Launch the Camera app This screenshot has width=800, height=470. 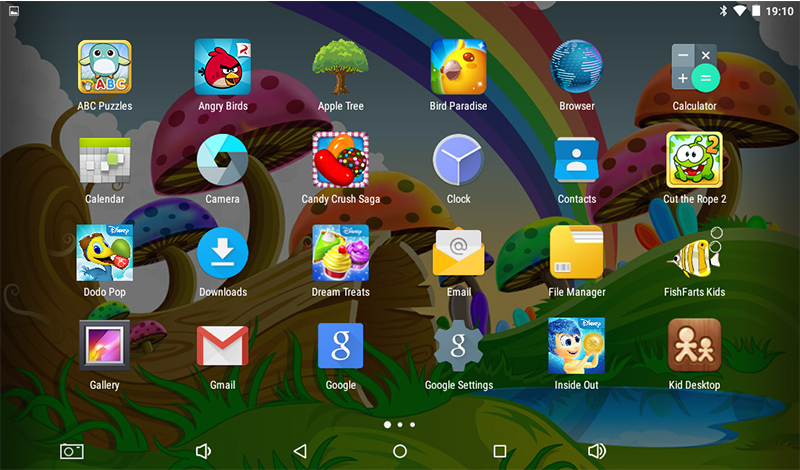[222, 160]
